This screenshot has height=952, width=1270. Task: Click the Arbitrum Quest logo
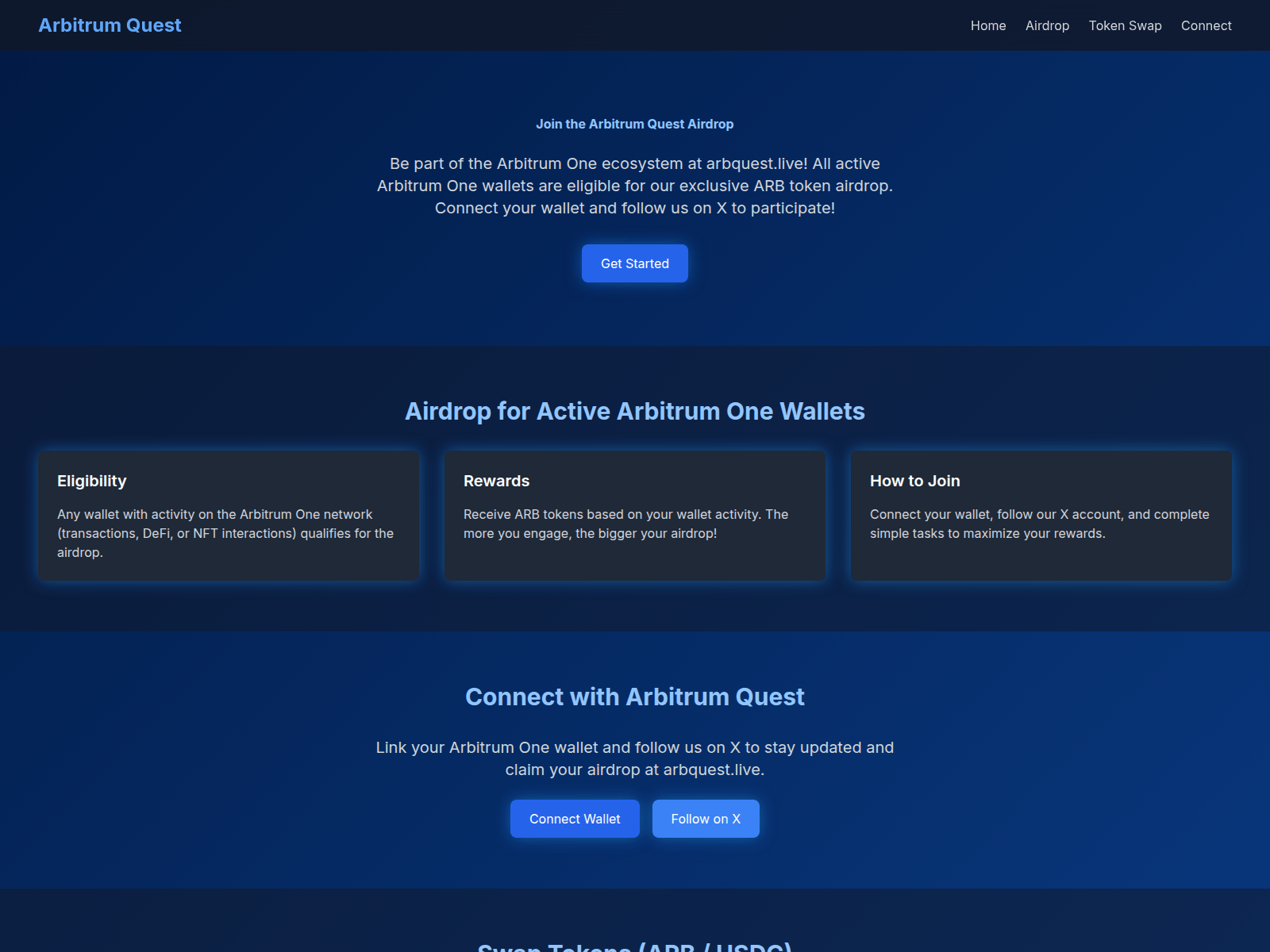110,25
